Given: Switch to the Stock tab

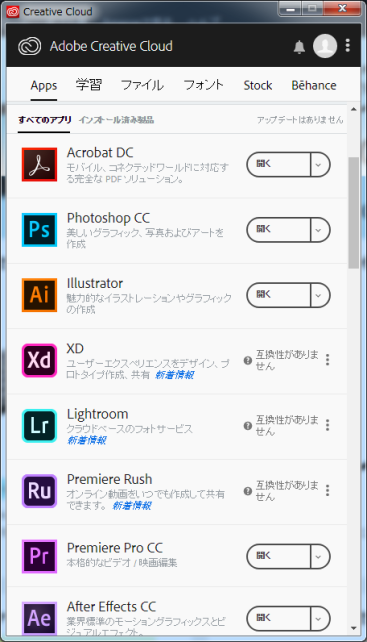Looking at the screenshot, I should (258, 86).
